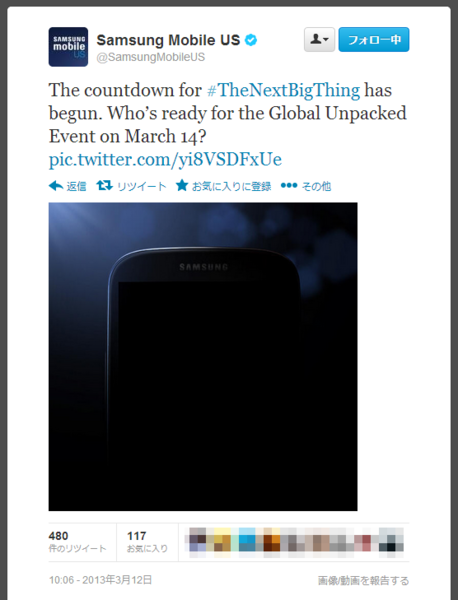Viewport: 458px width, 600px height.
Task: Click the blue verified badge icon
Action: (x=251, y=40)
